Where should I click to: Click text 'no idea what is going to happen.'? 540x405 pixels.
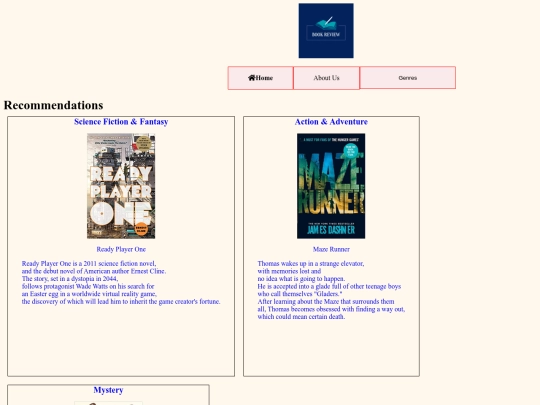click(x=301, y=279)
